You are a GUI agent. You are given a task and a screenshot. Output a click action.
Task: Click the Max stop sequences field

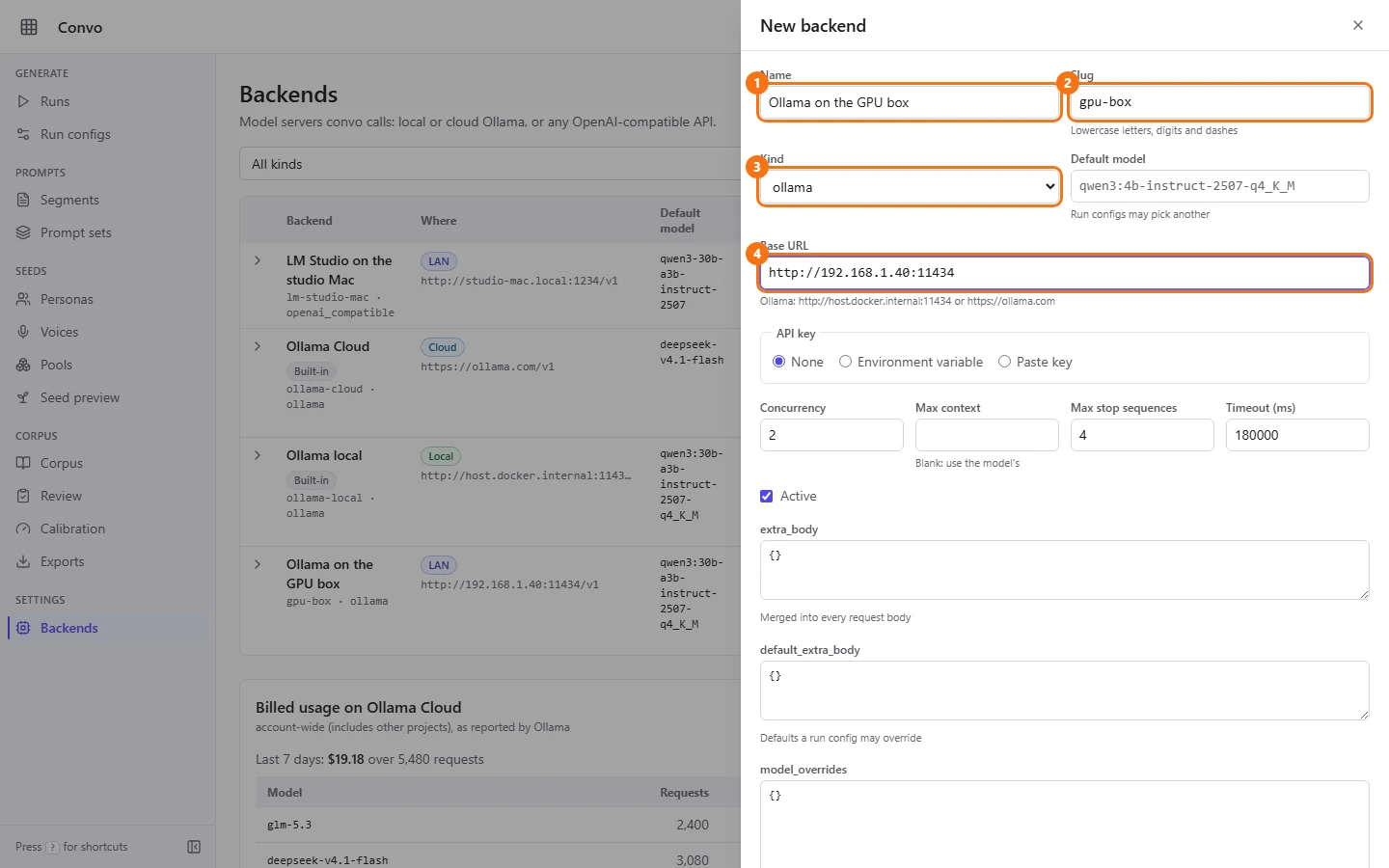tap(1142, 435)
